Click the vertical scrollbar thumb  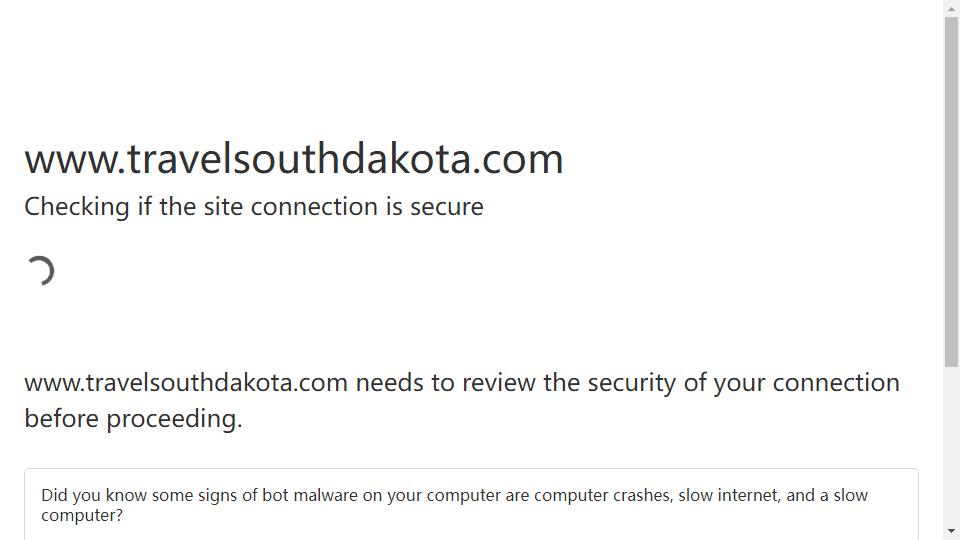951,192
